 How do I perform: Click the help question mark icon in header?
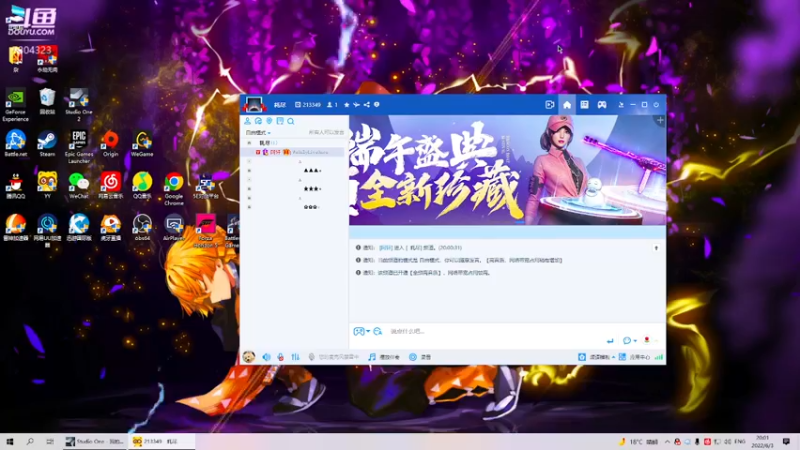coord(377,105)
